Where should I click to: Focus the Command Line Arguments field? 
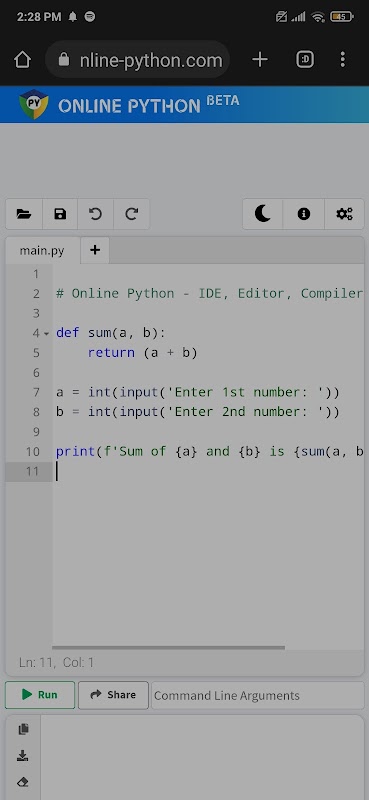[258, 695]
